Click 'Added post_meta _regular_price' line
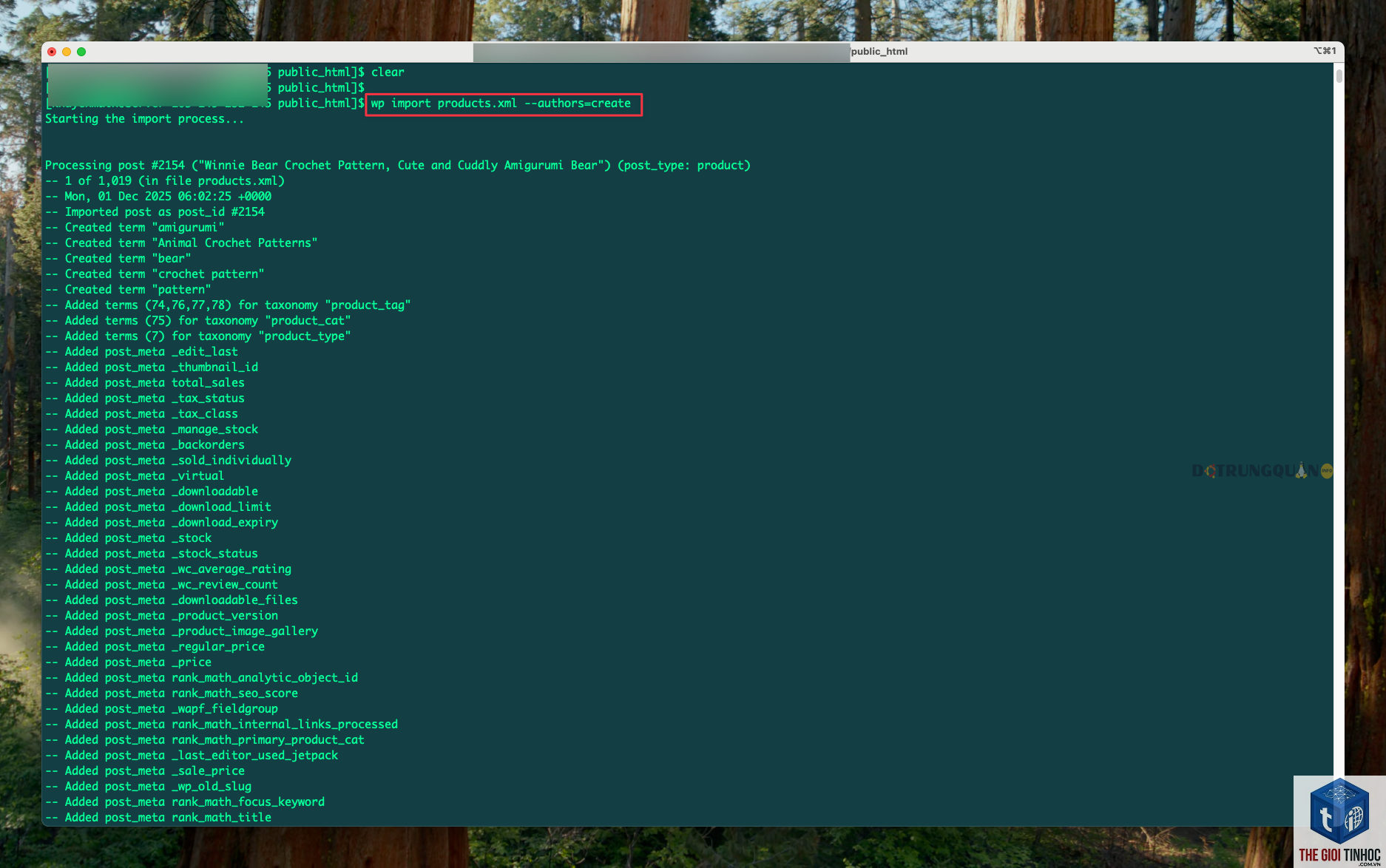 (155, 647)
